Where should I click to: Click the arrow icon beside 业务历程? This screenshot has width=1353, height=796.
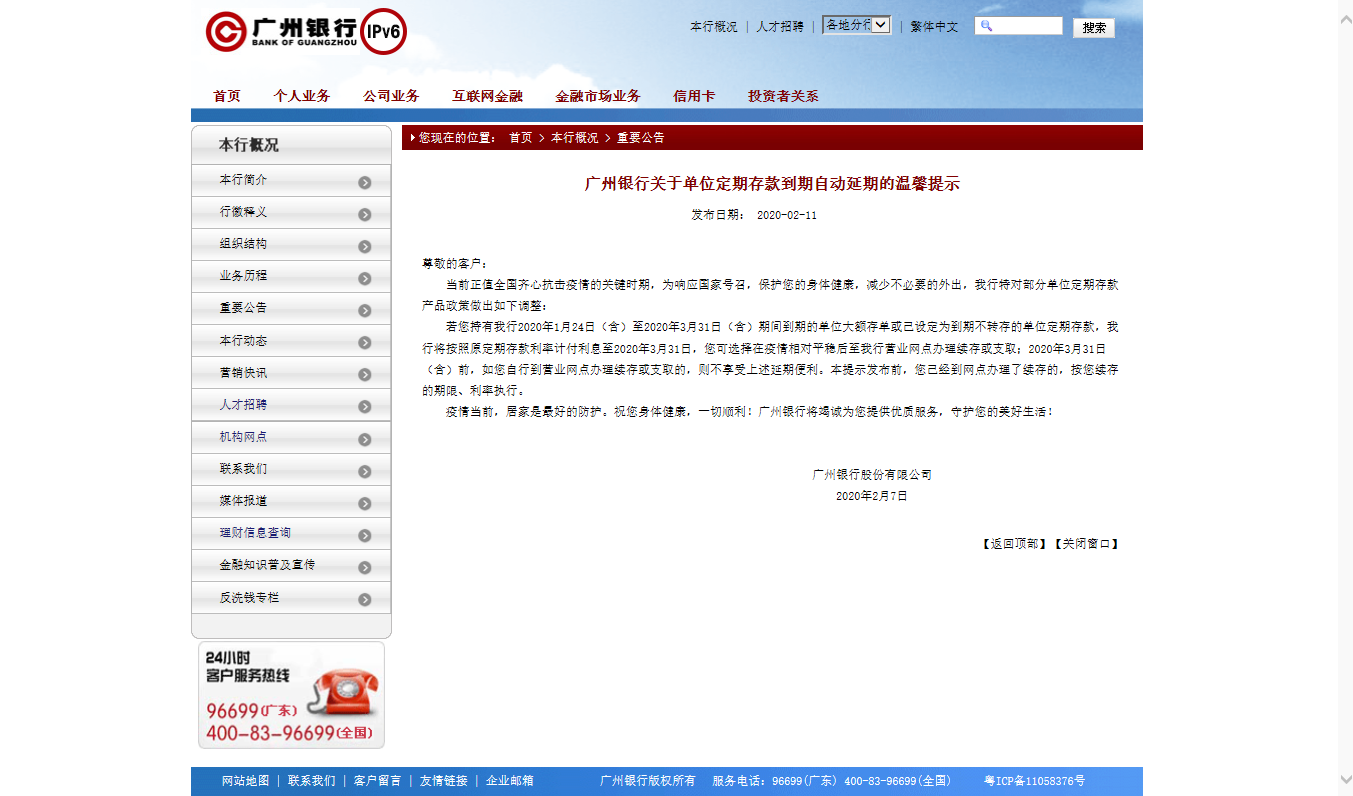pos(365,278)
